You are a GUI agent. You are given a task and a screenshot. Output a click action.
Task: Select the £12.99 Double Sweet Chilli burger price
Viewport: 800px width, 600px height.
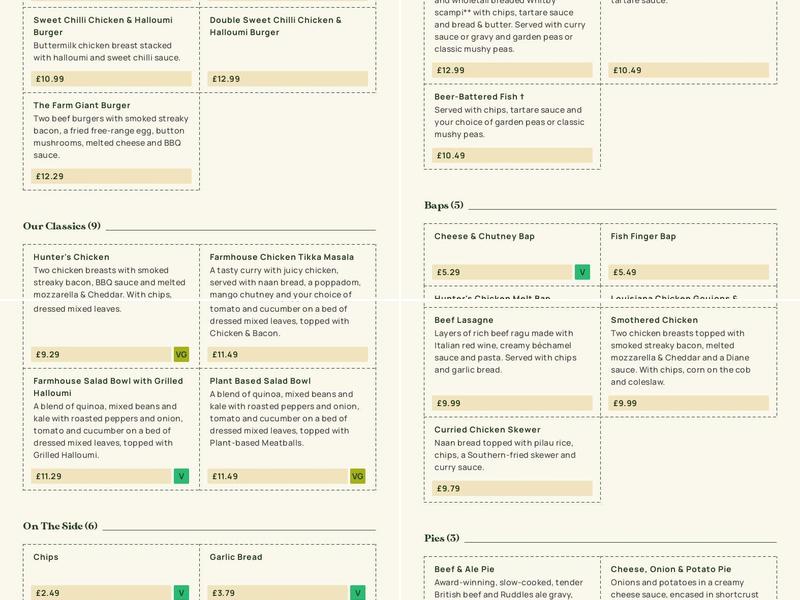tap(288, 79)
